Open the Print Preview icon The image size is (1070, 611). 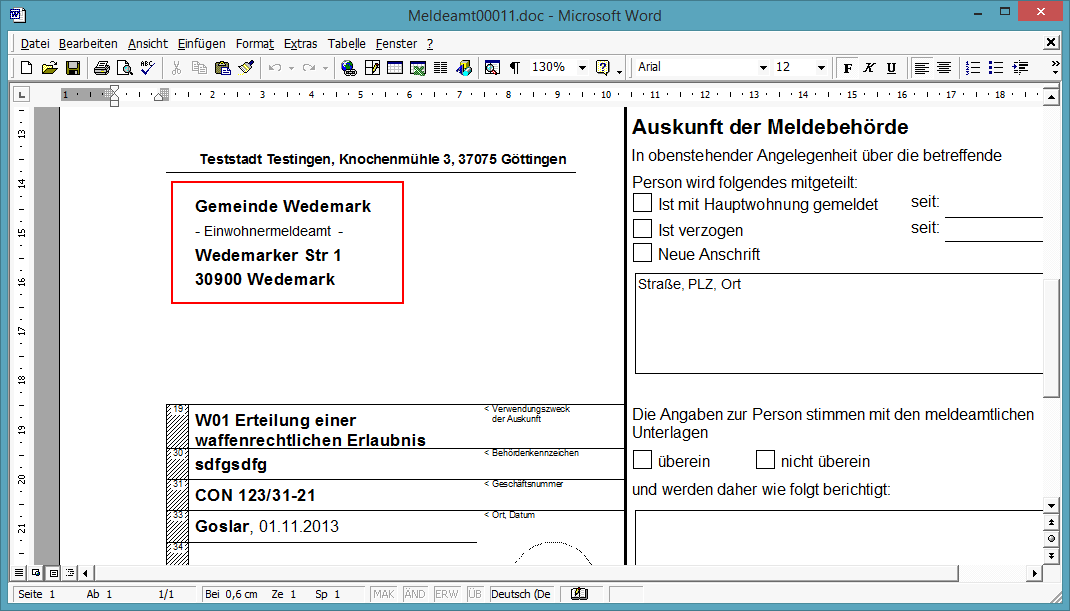point(124,68)
